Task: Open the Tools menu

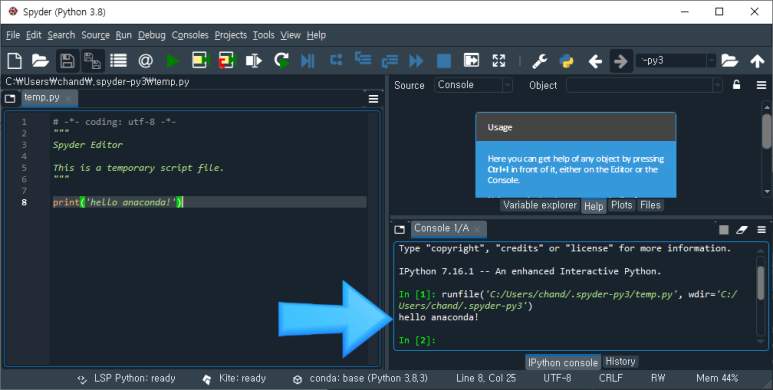Action: pyautogui.click(x=263, y=35)
